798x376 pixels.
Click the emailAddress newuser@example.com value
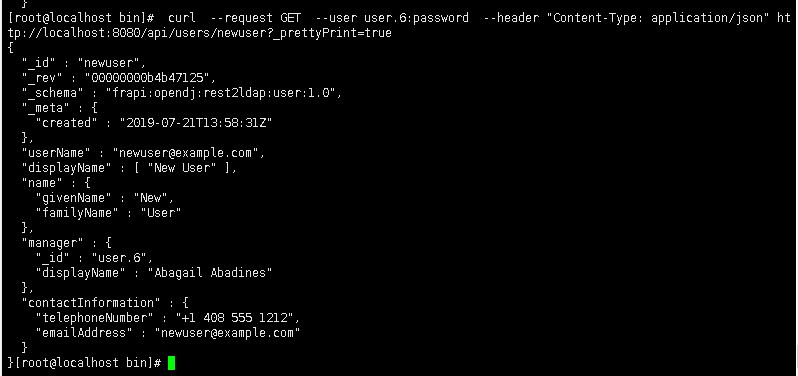tap(227, 333)
